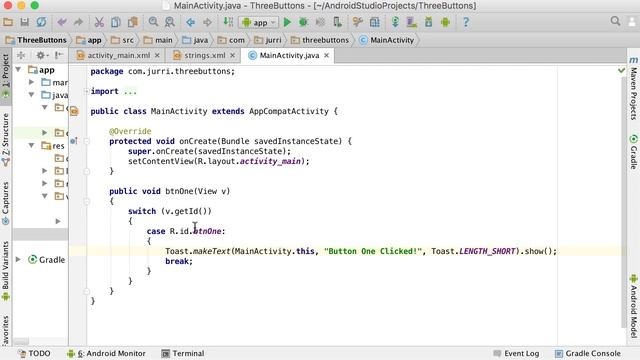640x360 pixels.
Task: Click the Make Project icon
Action: point(228,22)
